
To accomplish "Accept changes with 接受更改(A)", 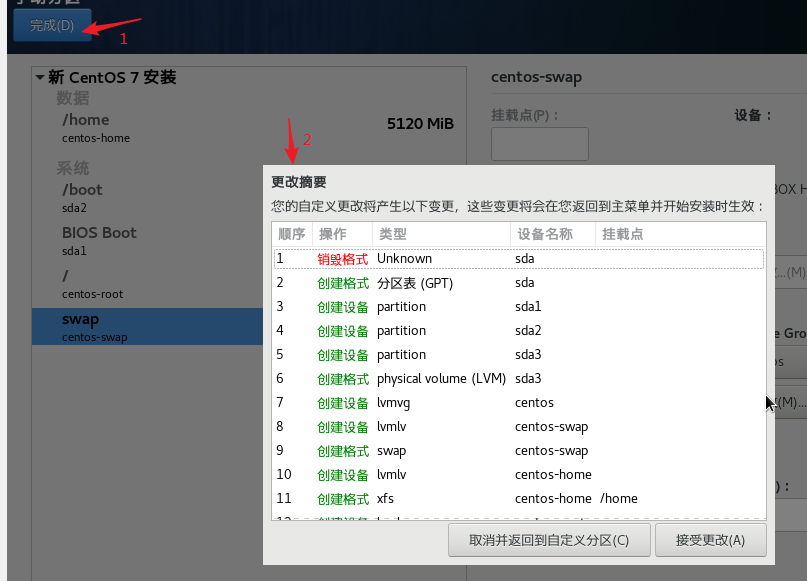I will [710, 540].
